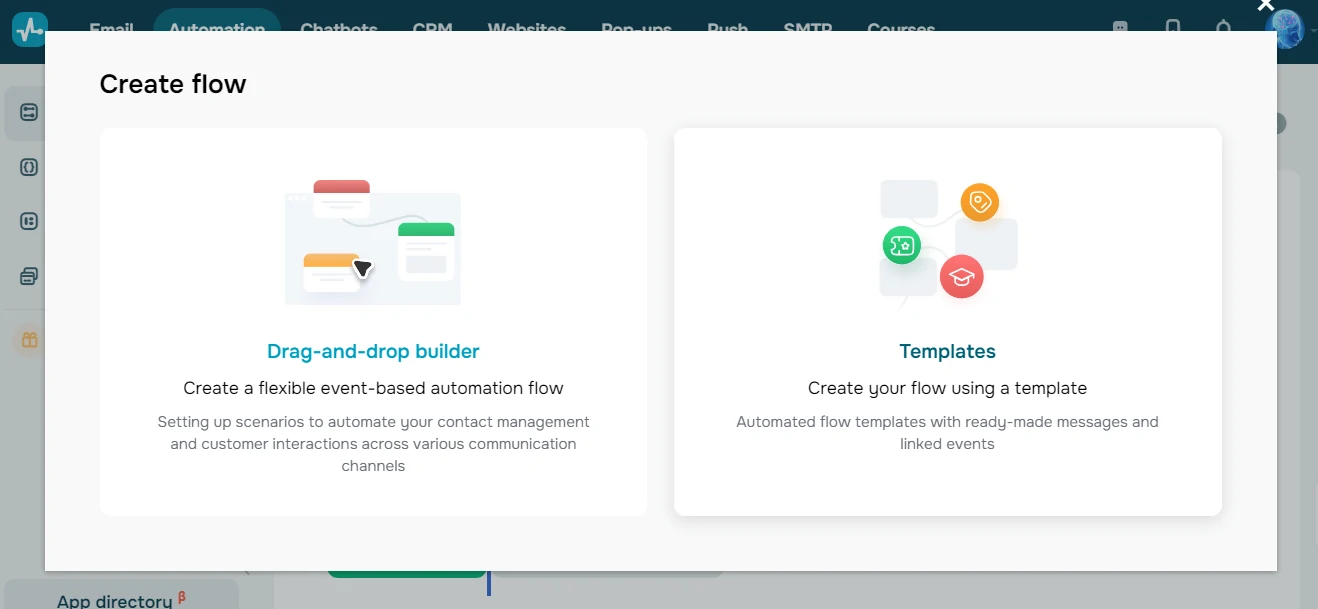This screenshot has width=1318, height=609.
Task: Open the square widget sidebar icon
Action: tap(29, 221)
